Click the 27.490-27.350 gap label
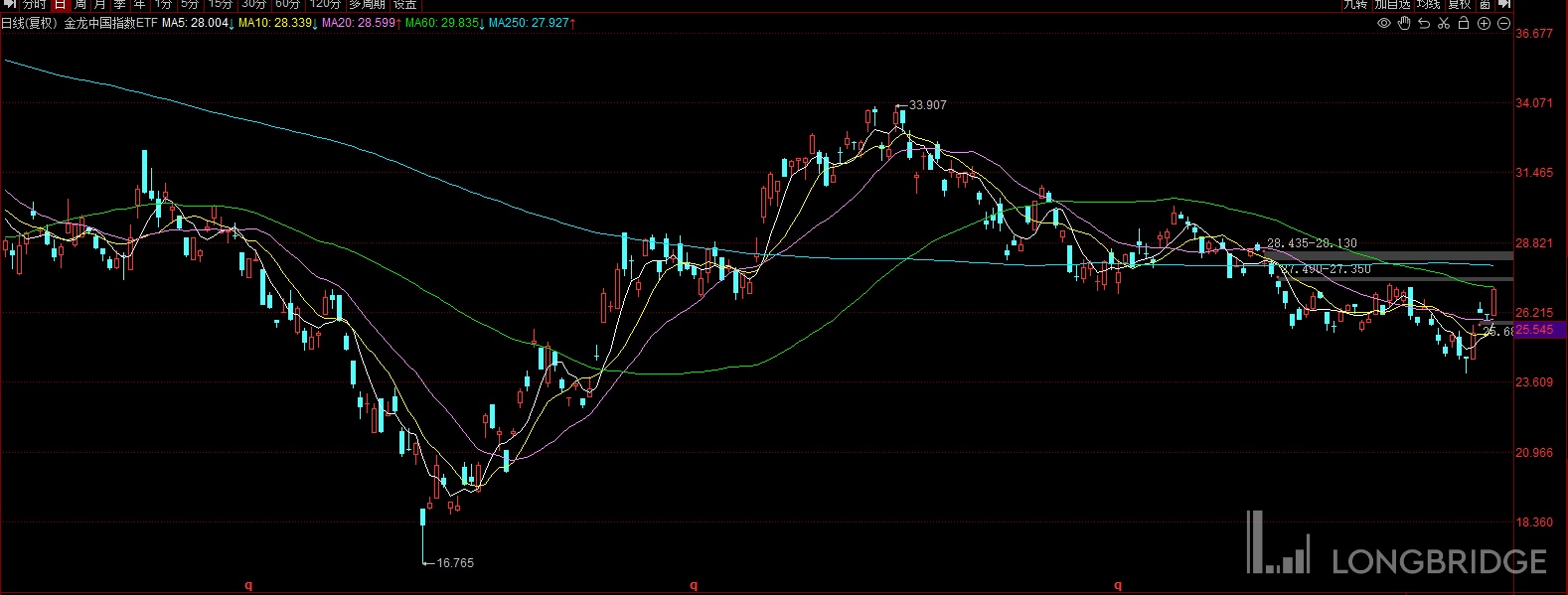This screenshot has width=1568, height=595. click(x=1326, y=269)
